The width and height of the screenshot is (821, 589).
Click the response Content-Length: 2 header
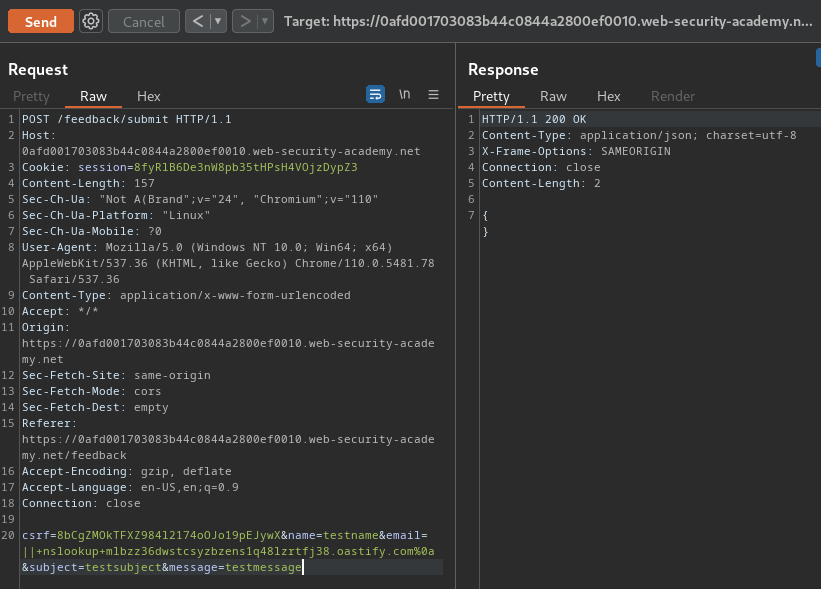pyautogui.click(x=541, y=183)
